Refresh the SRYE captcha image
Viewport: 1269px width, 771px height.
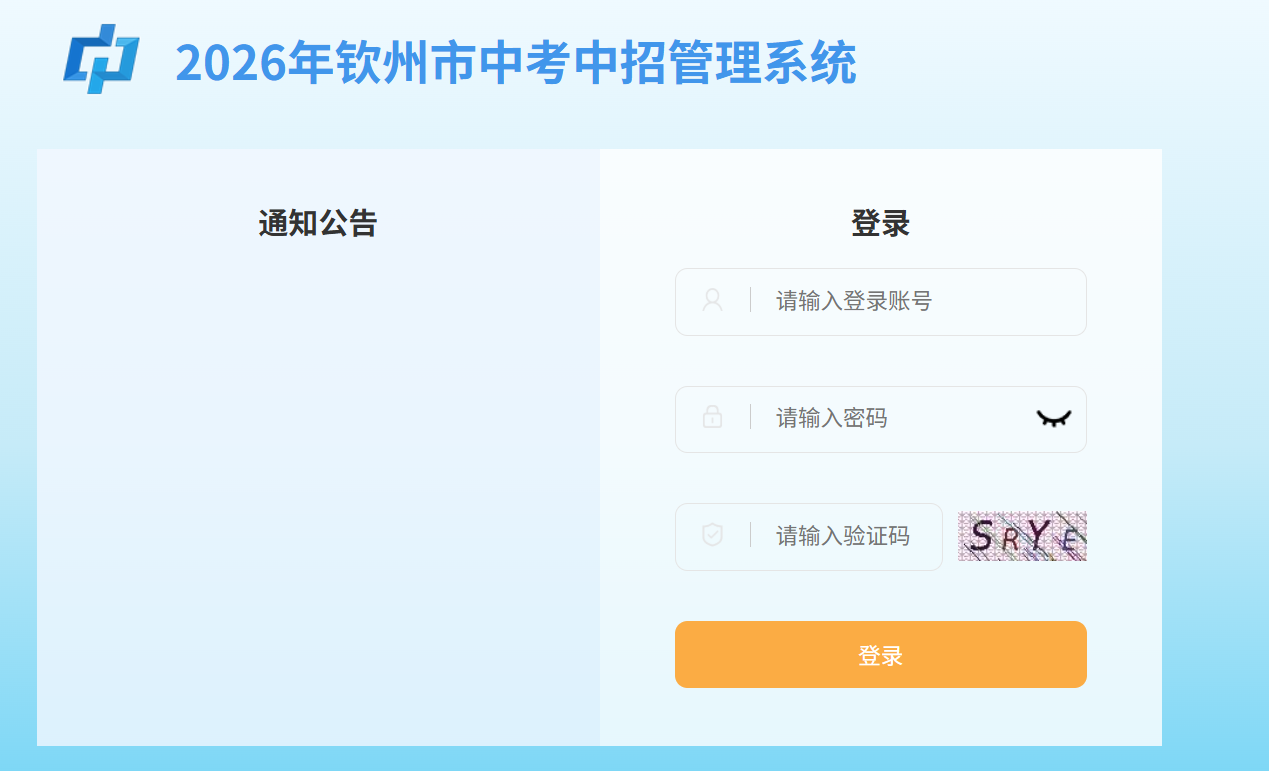(x=1022, y=536)
